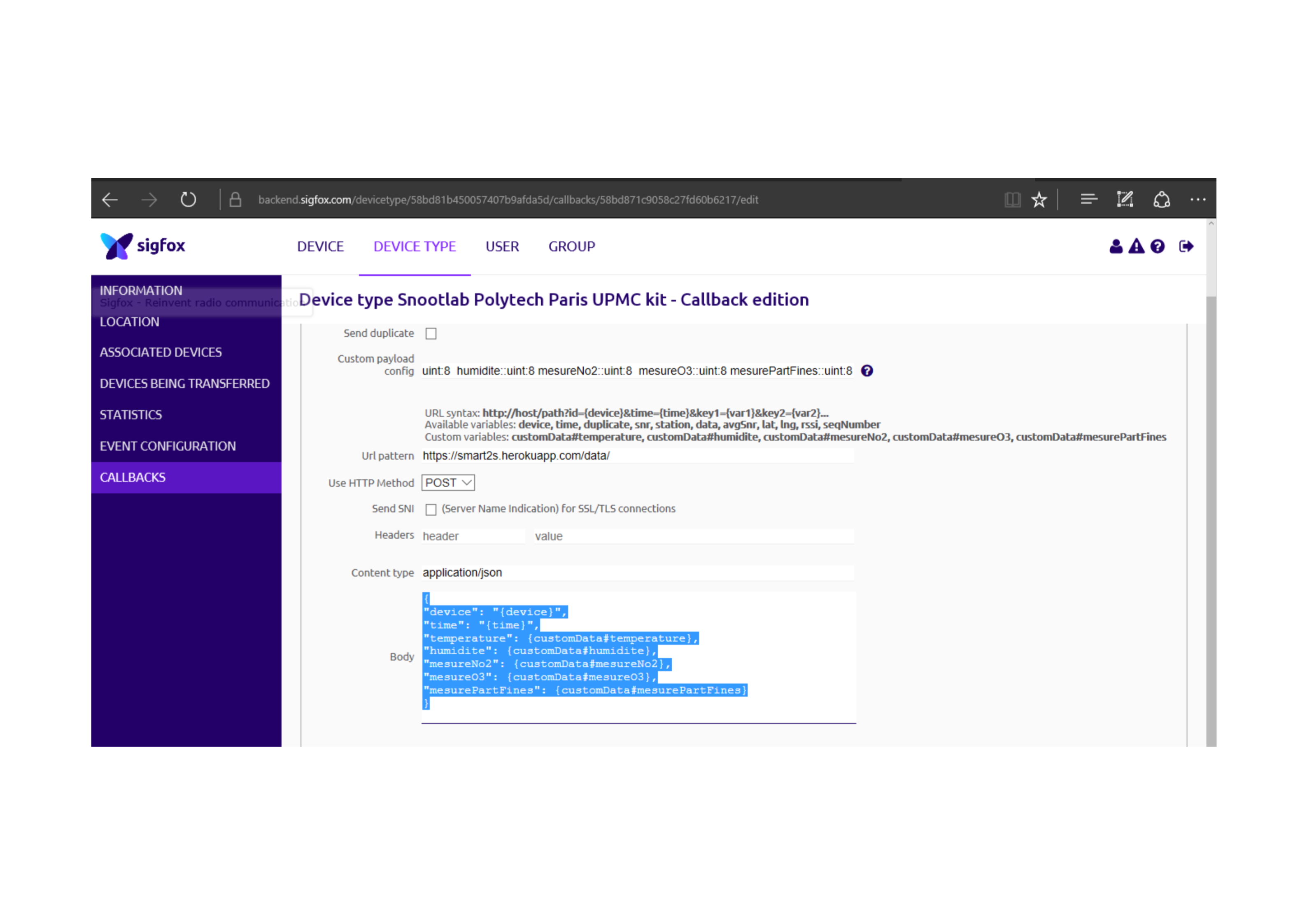Click the Callback edition page title
1307x924 pixels.
click(x=554, y=300)
